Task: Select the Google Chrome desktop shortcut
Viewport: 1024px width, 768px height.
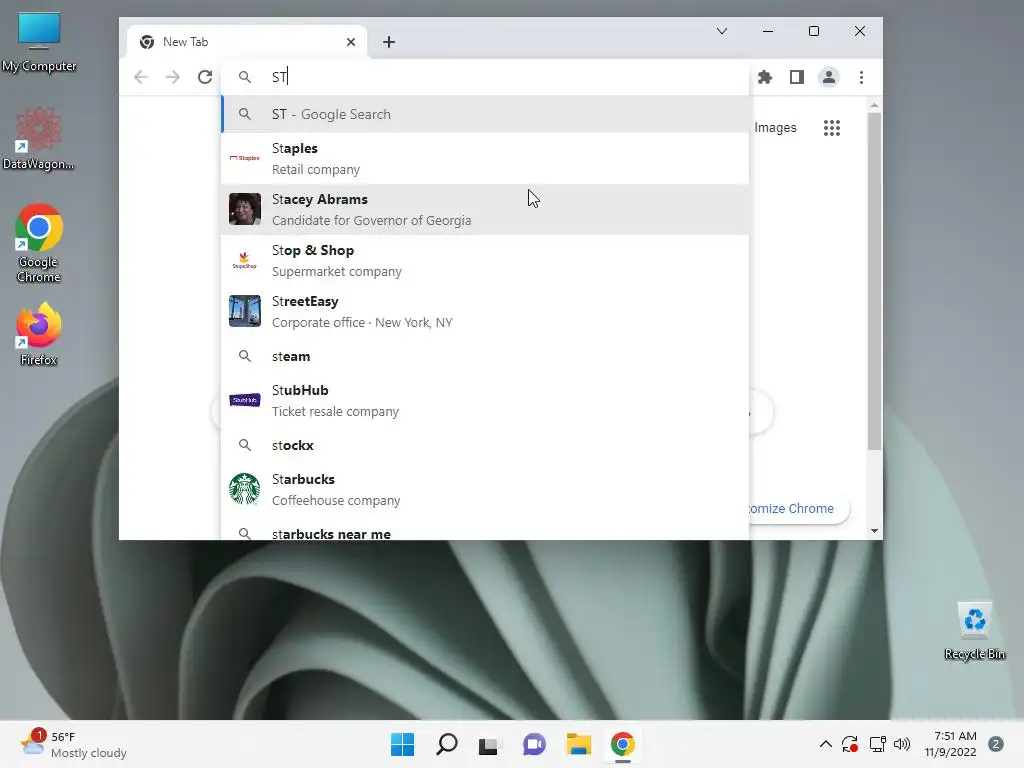Action: point(39,243)
